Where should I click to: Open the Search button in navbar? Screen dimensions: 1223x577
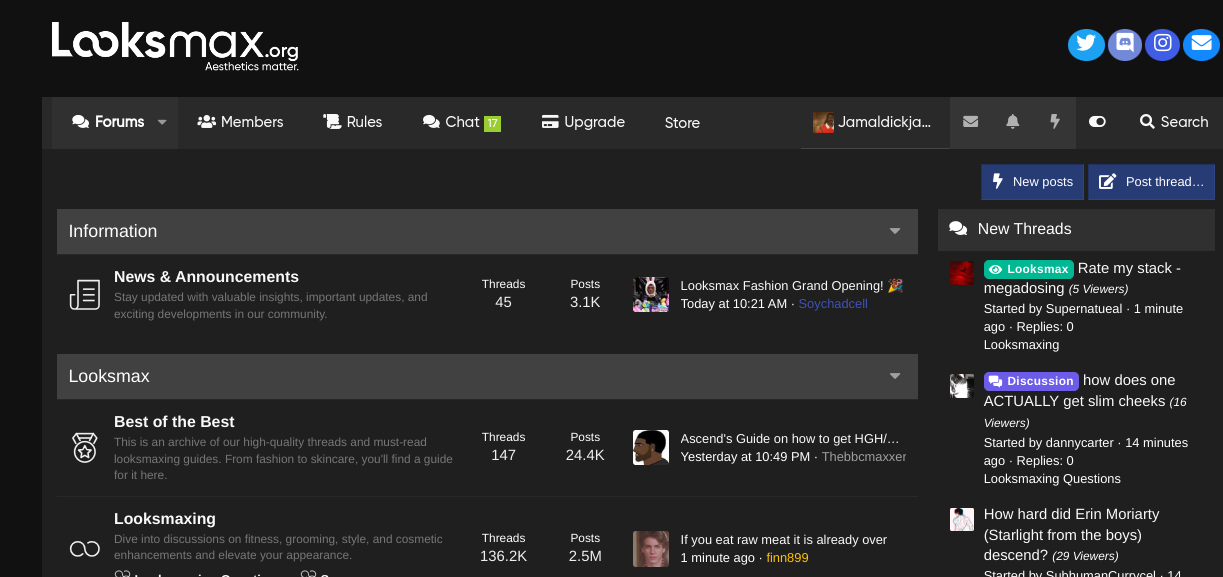(1174, 122)
